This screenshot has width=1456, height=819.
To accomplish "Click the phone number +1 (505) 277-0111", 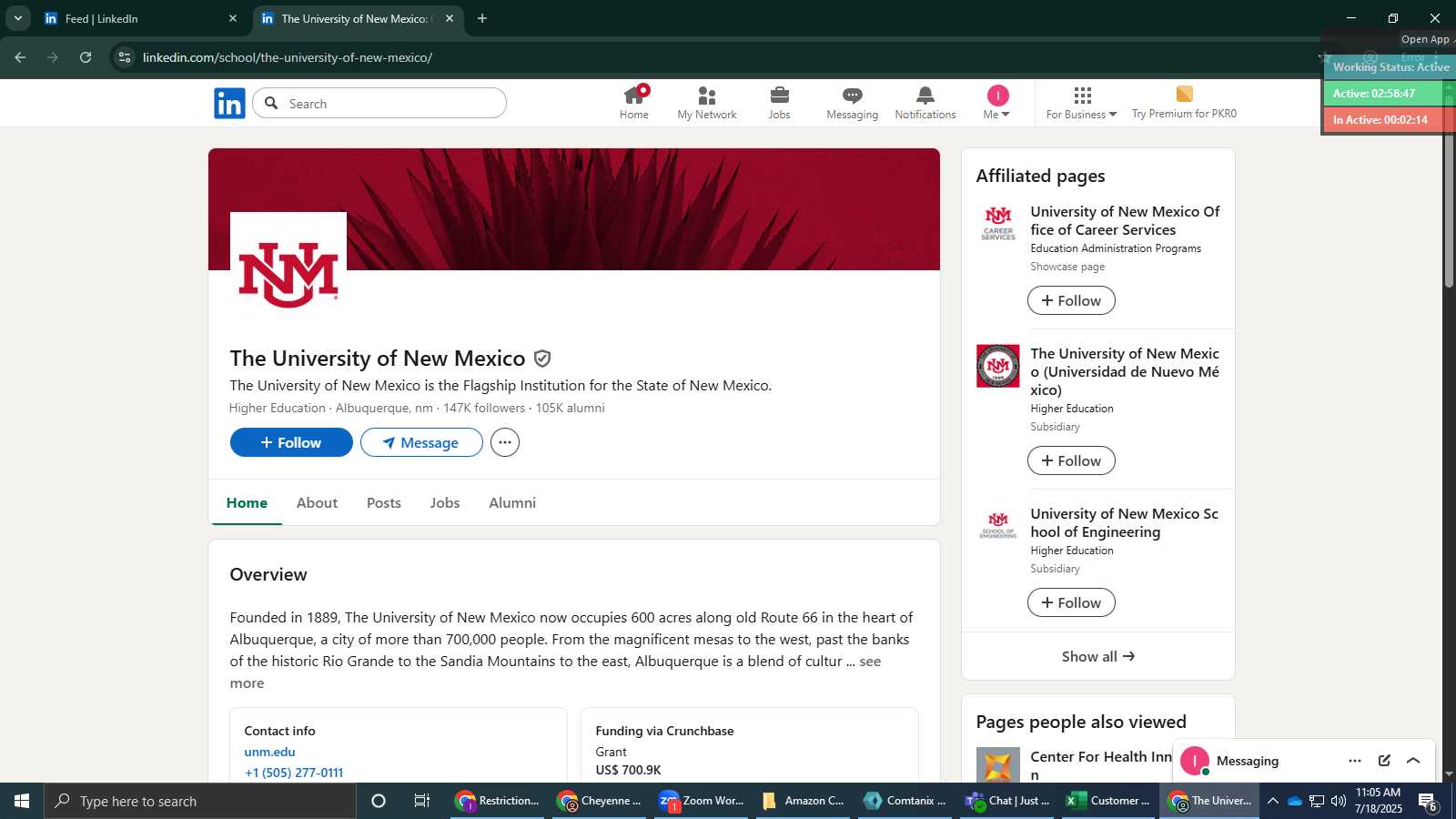I will click(x=294, y=773).
